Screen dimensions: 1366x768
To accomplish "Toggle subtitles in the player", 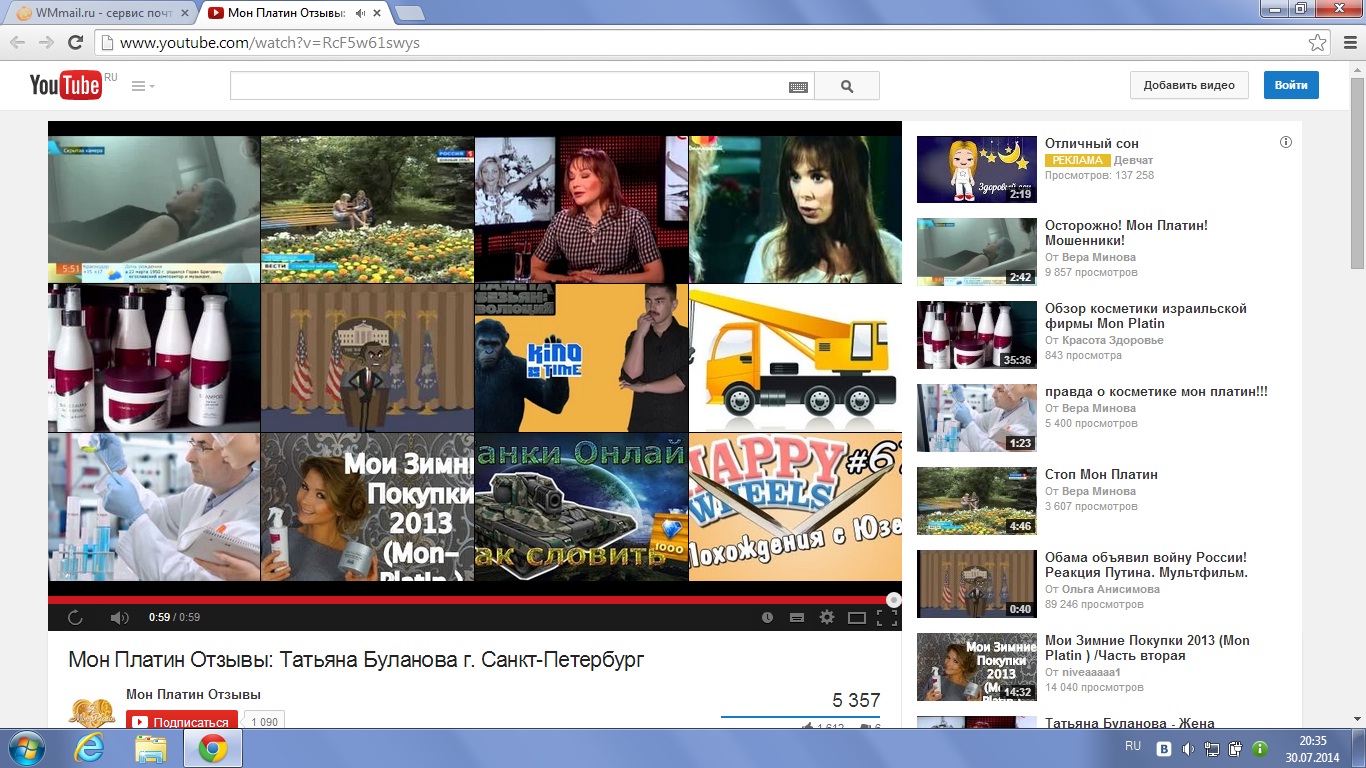I will click(x=797, y=618).
